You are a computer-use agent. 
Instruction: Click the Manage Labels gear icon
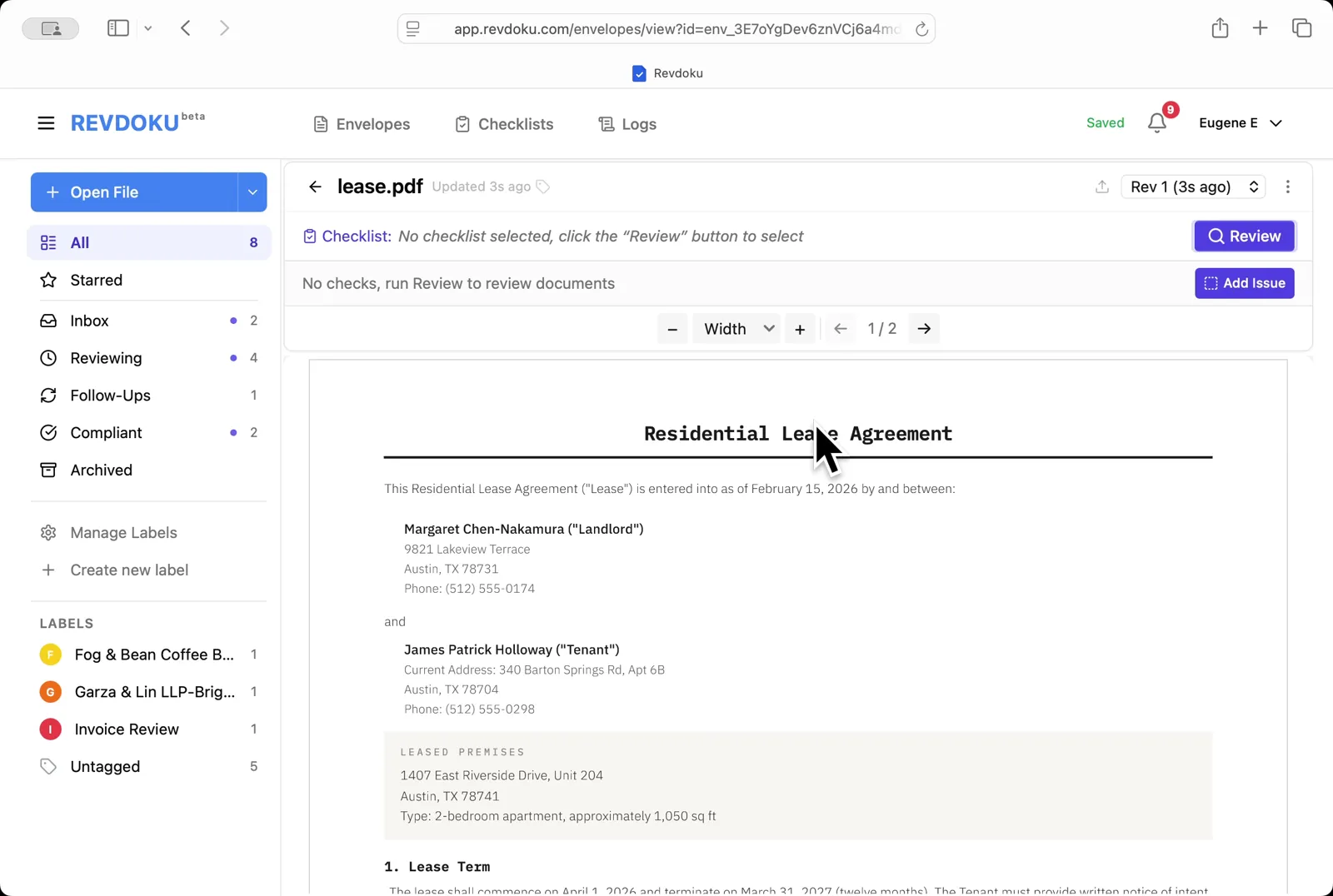49,532
